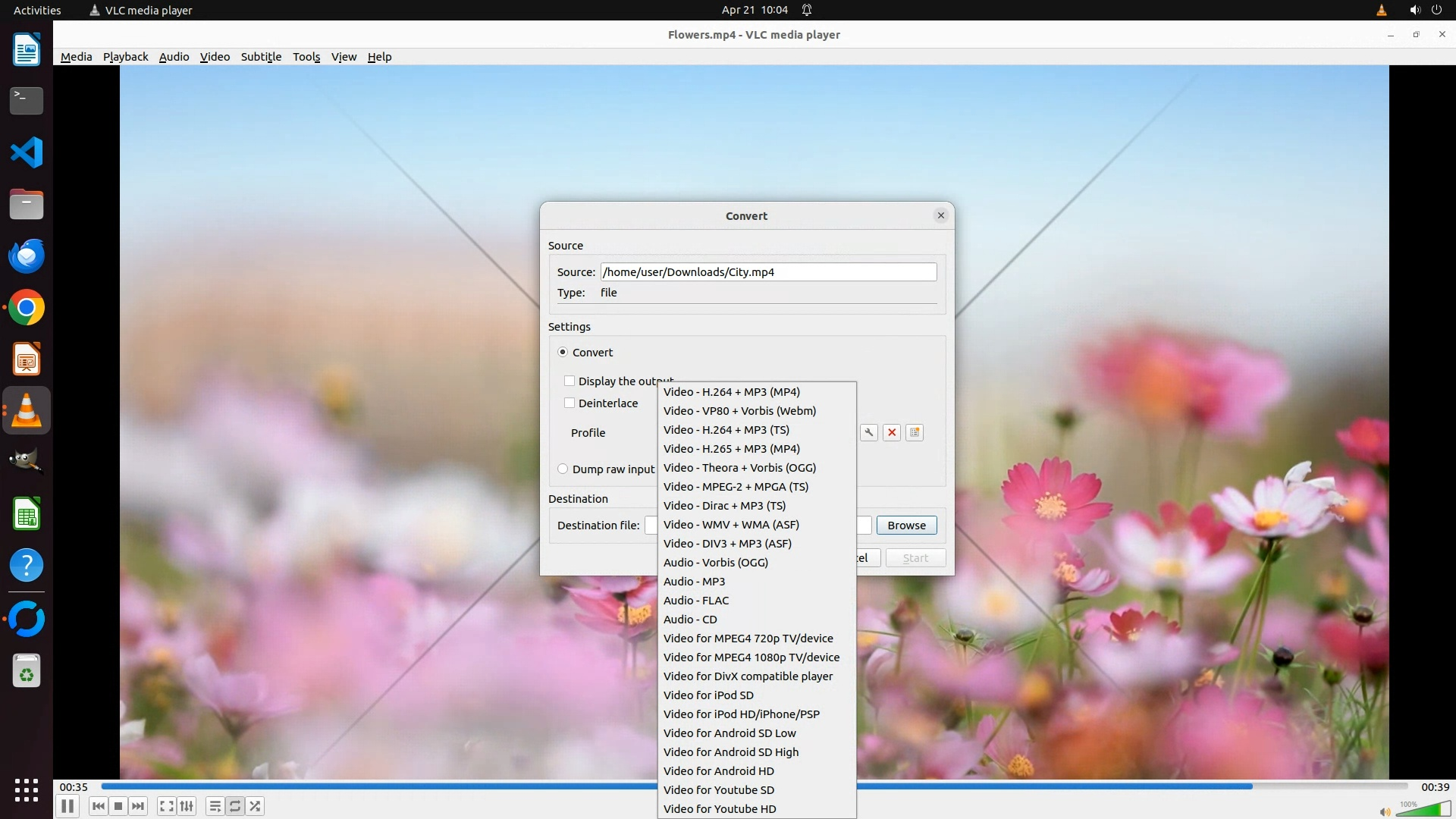
Task: Click the red X delete profile icon
Action: pos(892,432)
